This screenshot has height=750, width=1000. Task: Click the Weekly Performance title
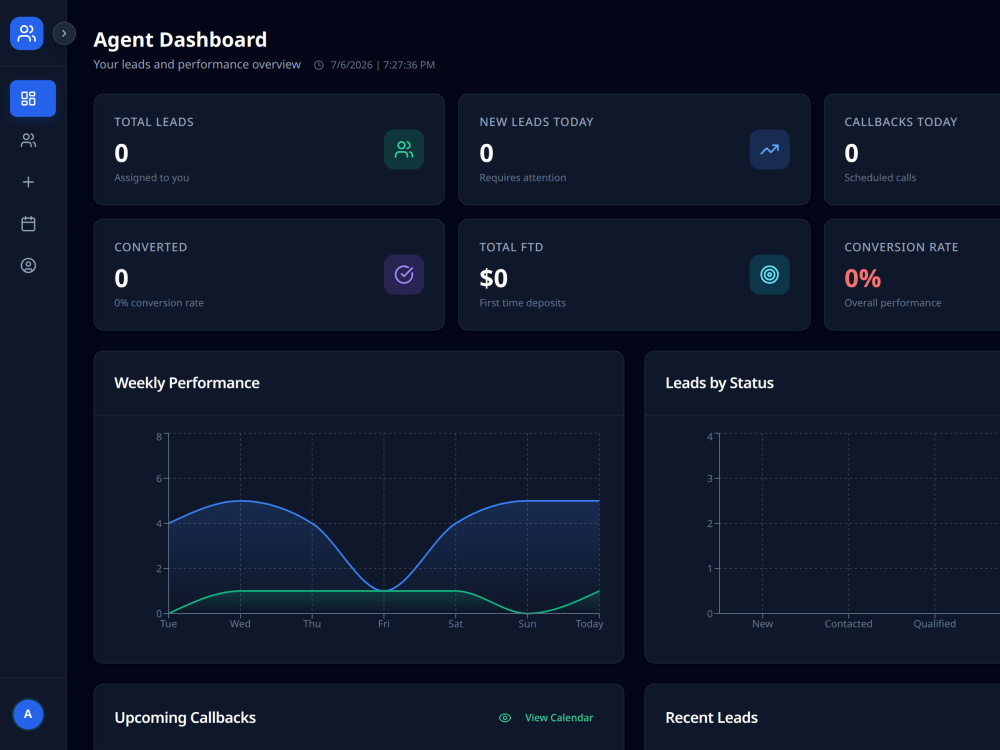click(x=187, y=383)
